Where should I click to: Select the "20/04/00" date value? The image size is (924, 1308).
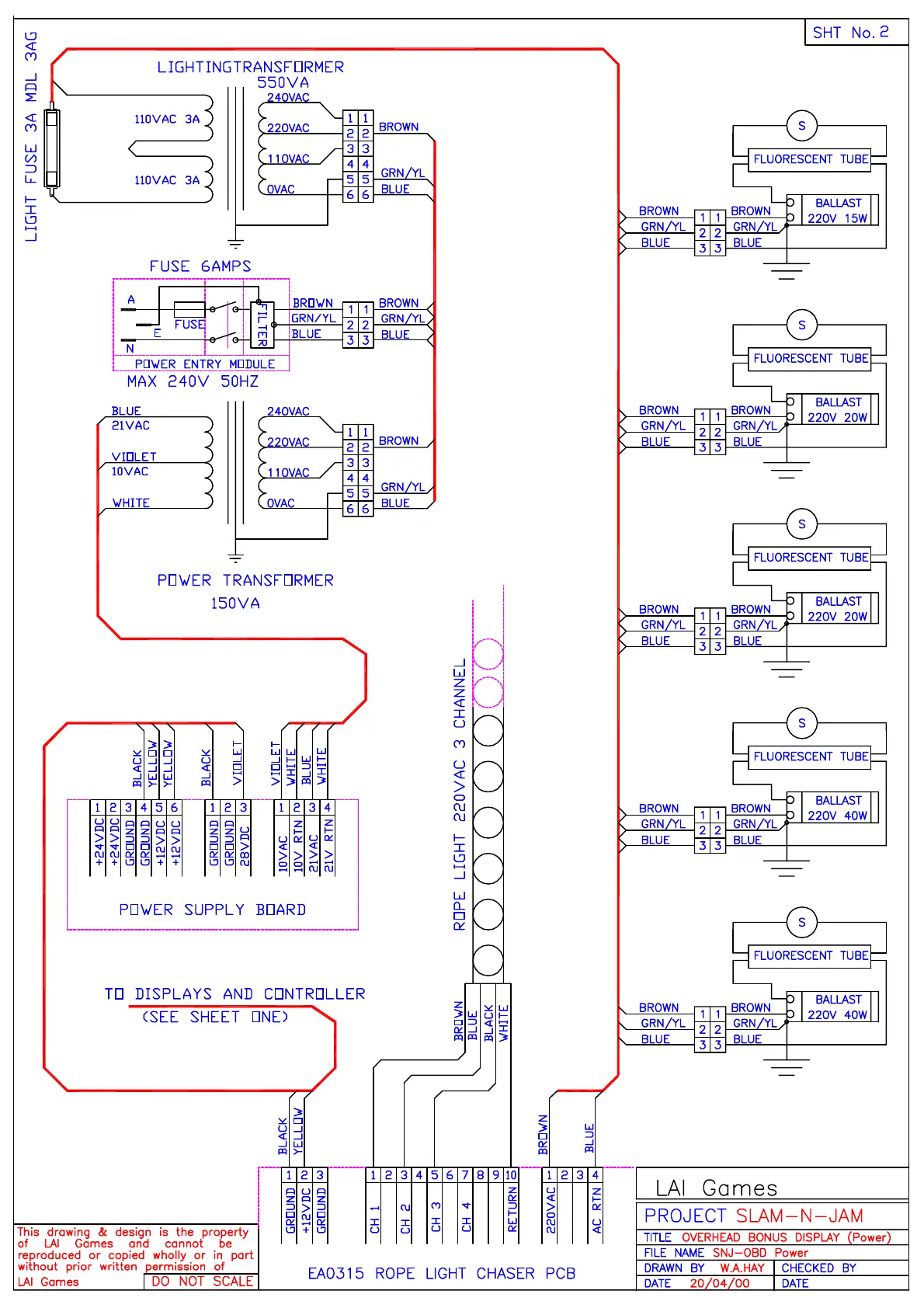coord(719,1284)
